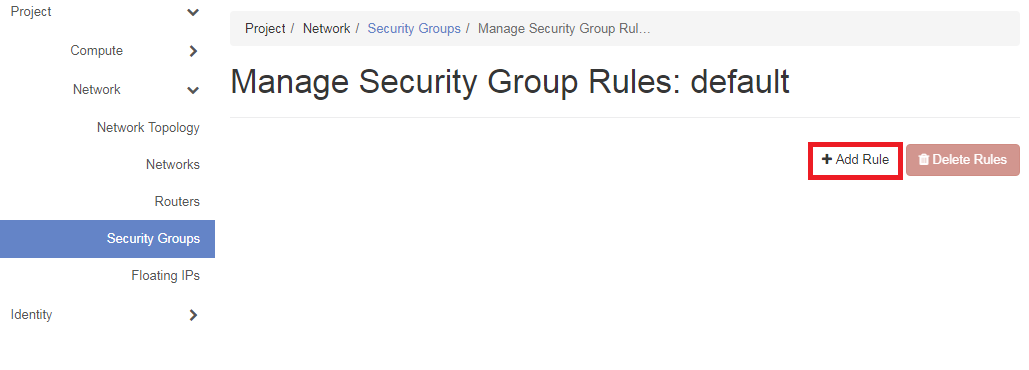The height and width of the screenshot is (370, 1029).
Task: Click the Network breadcrumb item
Action: [326, 29]
